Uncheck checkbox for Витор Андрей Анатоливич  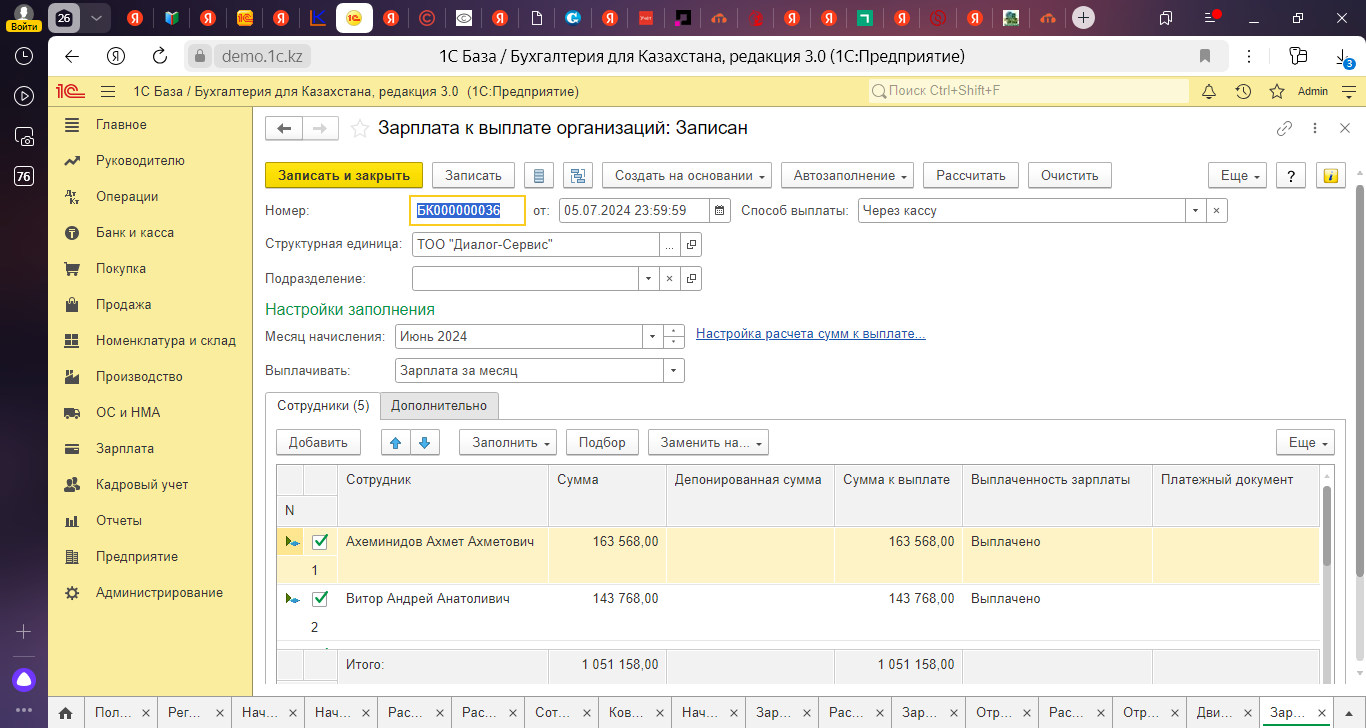(320, 599)
